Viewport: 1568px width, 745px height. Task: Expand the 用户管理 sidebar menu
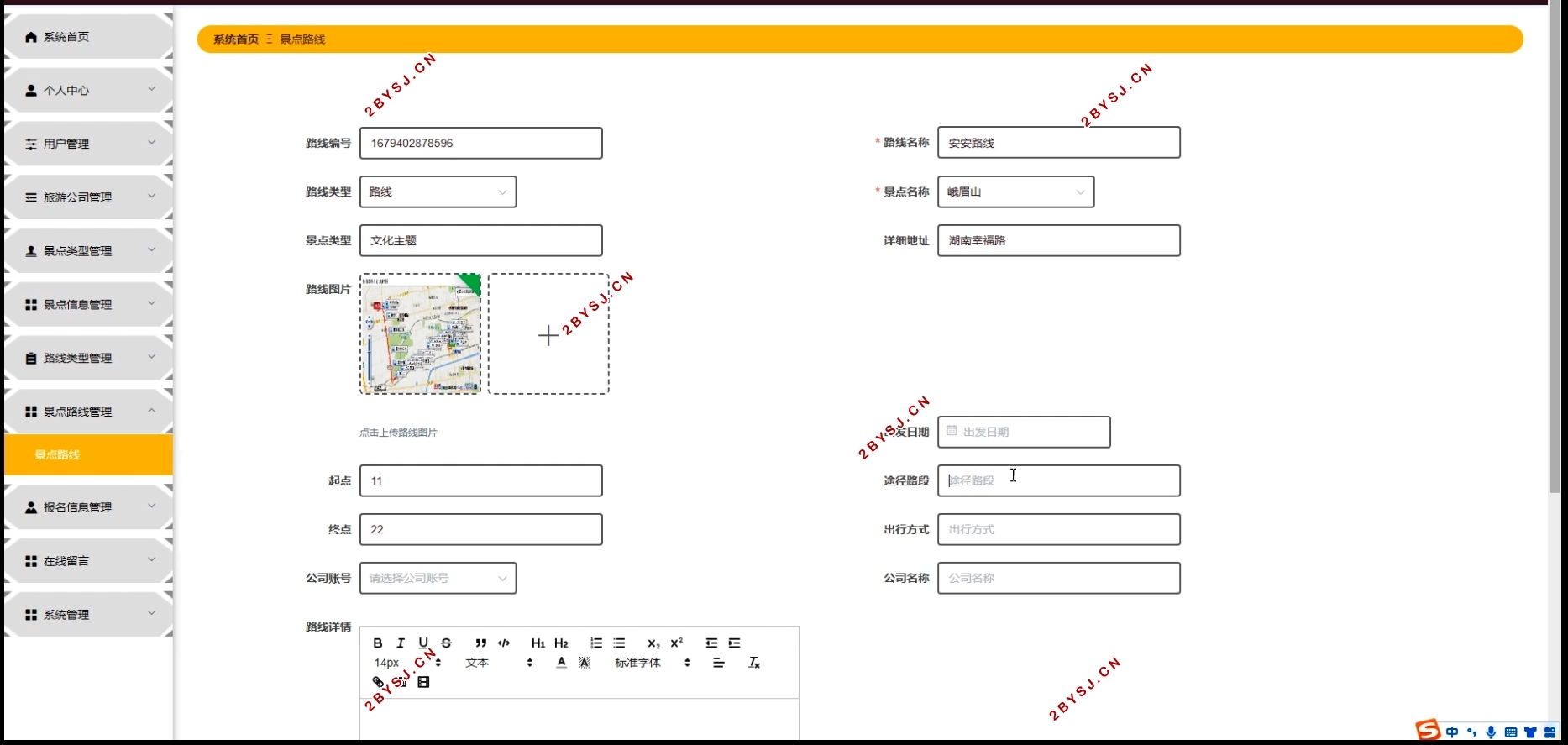tap(88, 144)
